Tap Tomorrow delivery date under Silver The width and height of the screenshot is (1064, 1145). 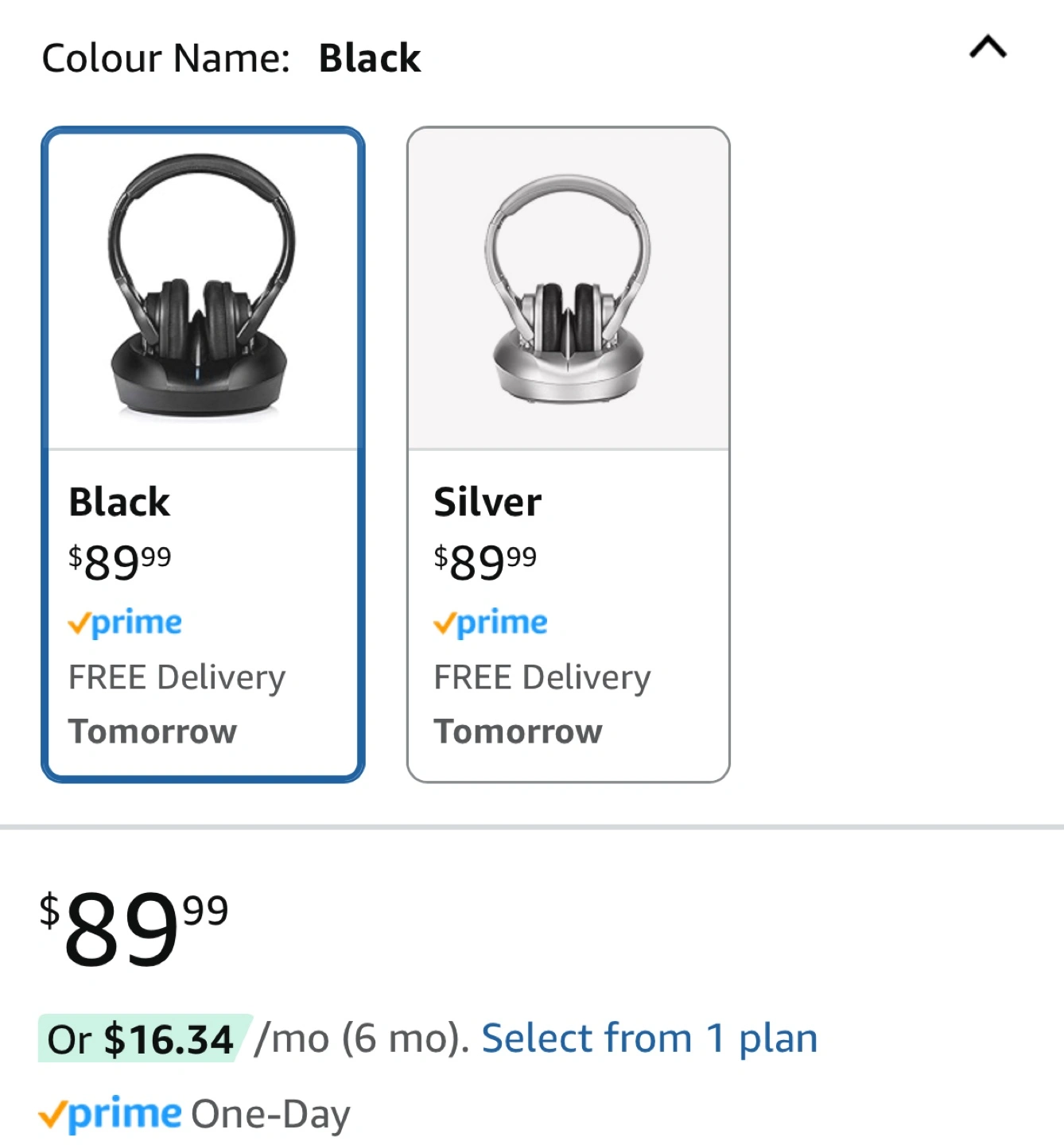tap(518, 732)
